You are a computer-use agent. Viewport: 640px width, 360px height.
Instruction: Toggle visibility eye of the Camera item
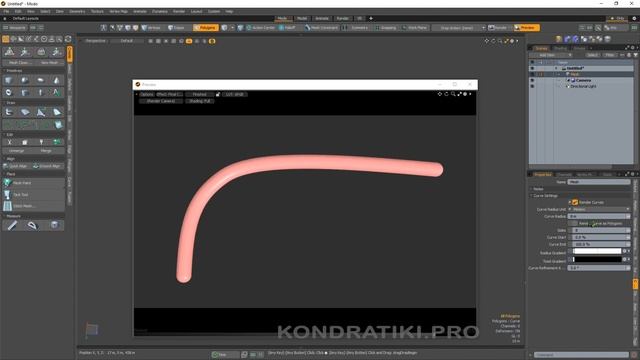point(532,80)
